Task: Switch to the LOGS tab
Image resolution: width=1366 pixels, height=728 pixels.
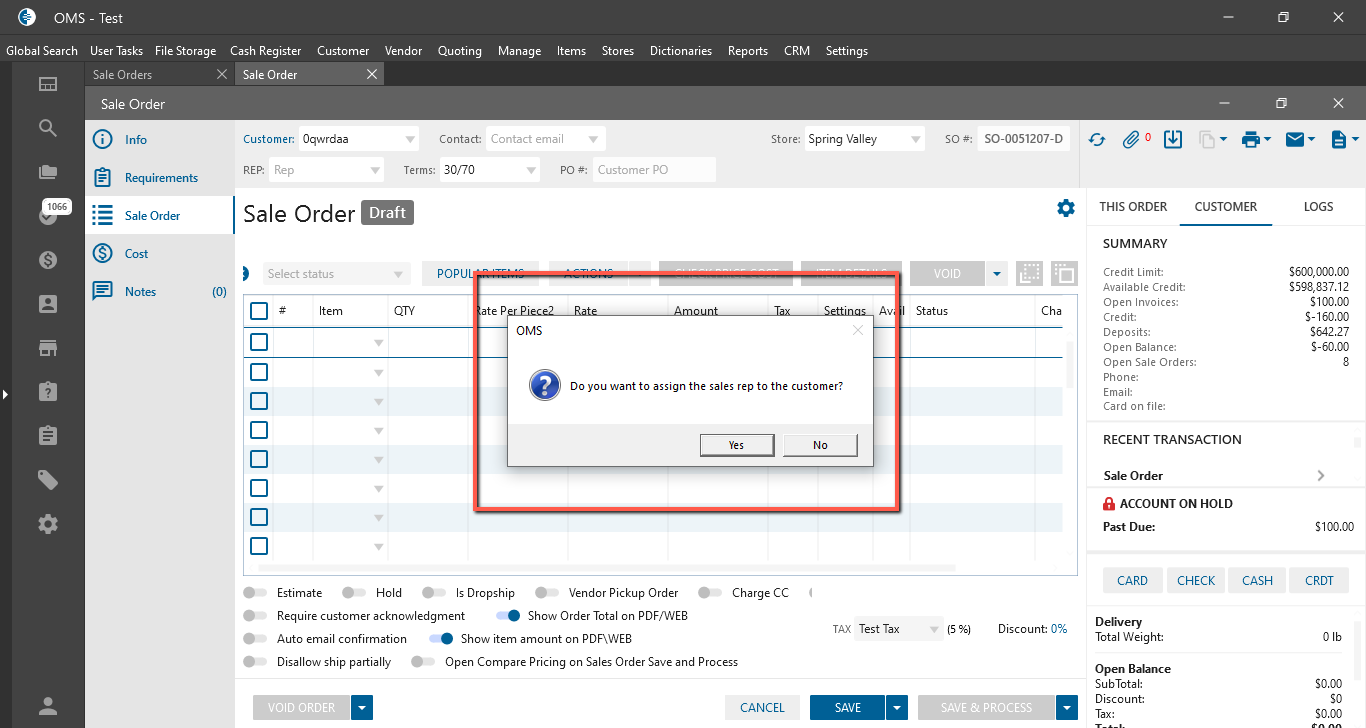Action: pos(1318,207)
